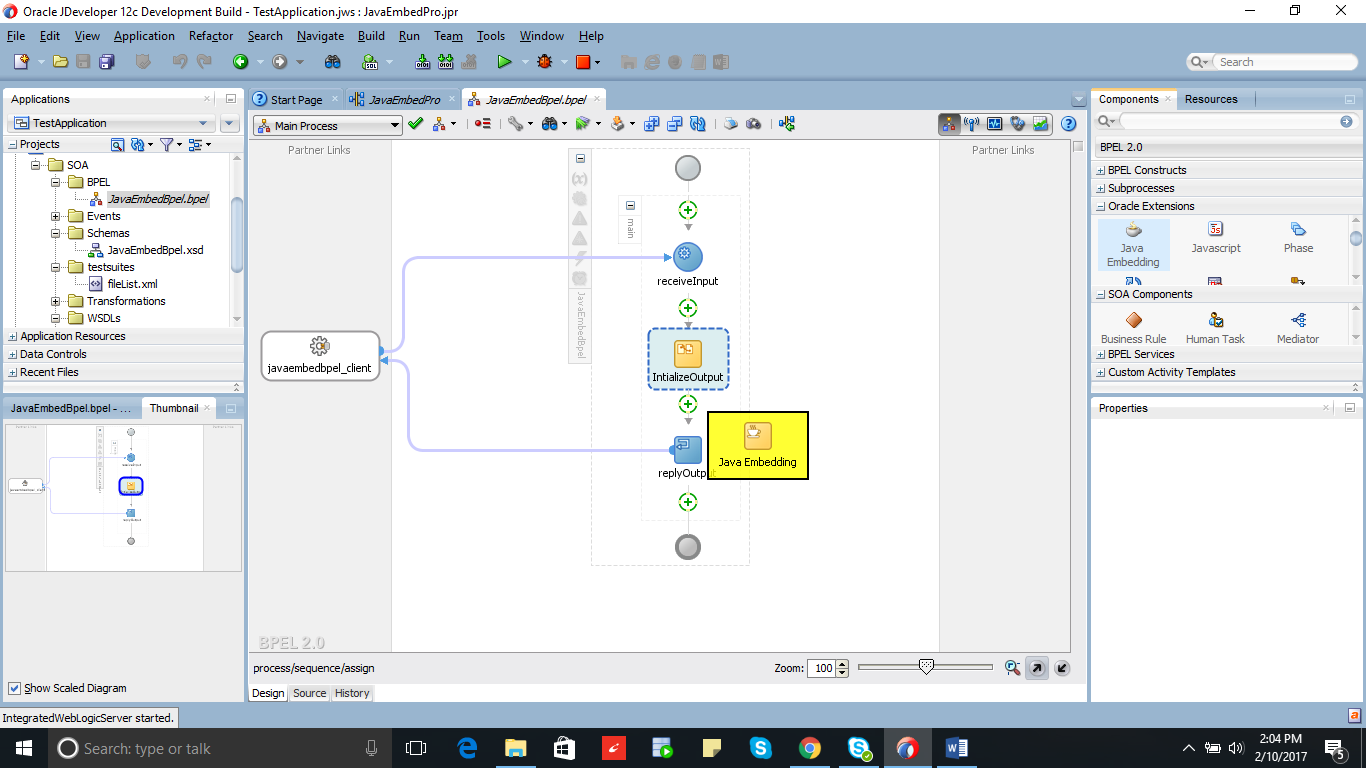This screenshot has height=768, width=1366.
Task: Click the binoculars Search icon in main toolbar
Action: (333, 62)
